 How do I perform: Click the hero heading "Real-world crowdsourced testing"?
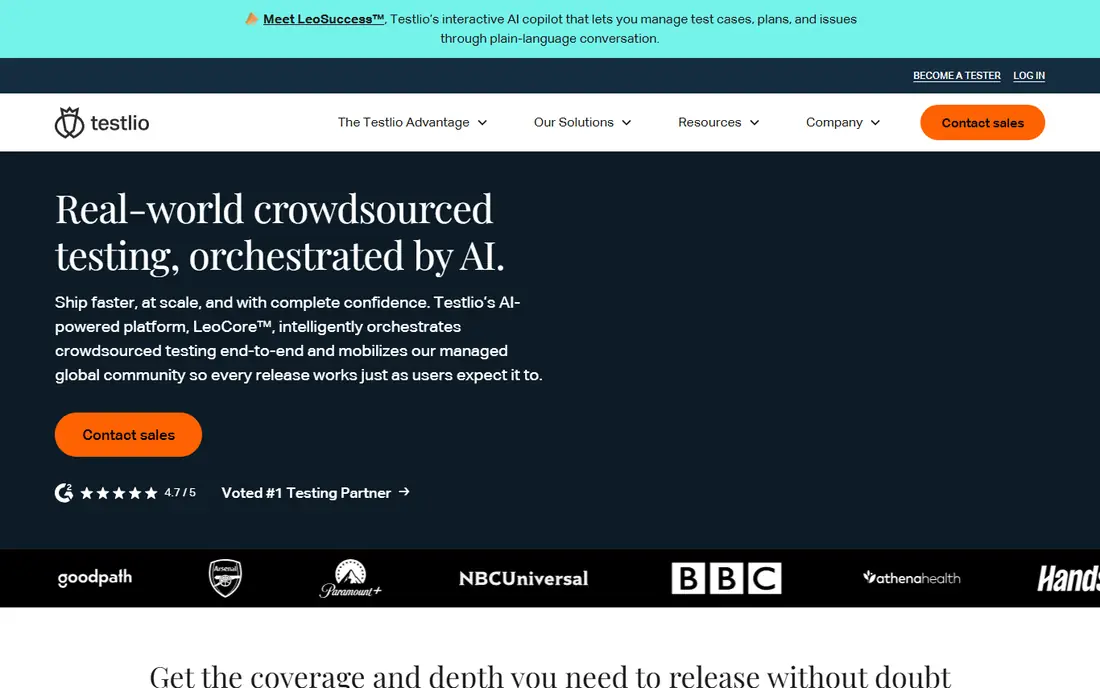click(x=280, y=231)
